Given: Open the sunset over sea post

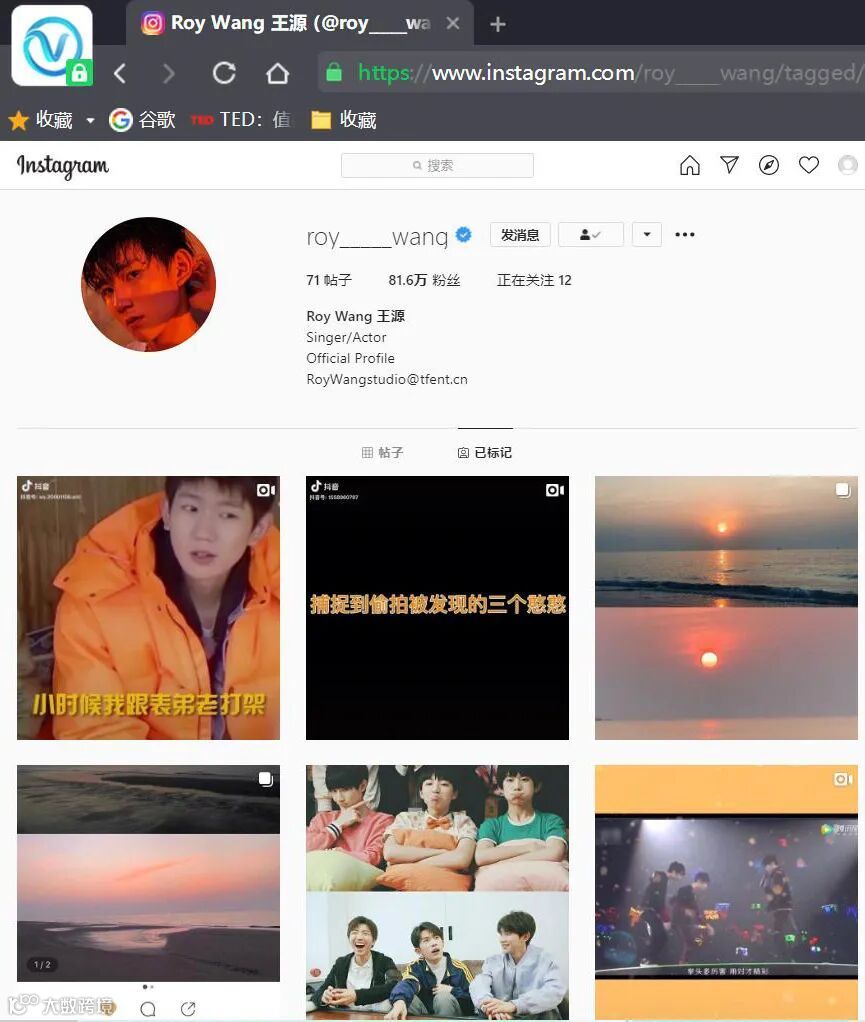Looking at the screenshot, I should click(726, 607).
